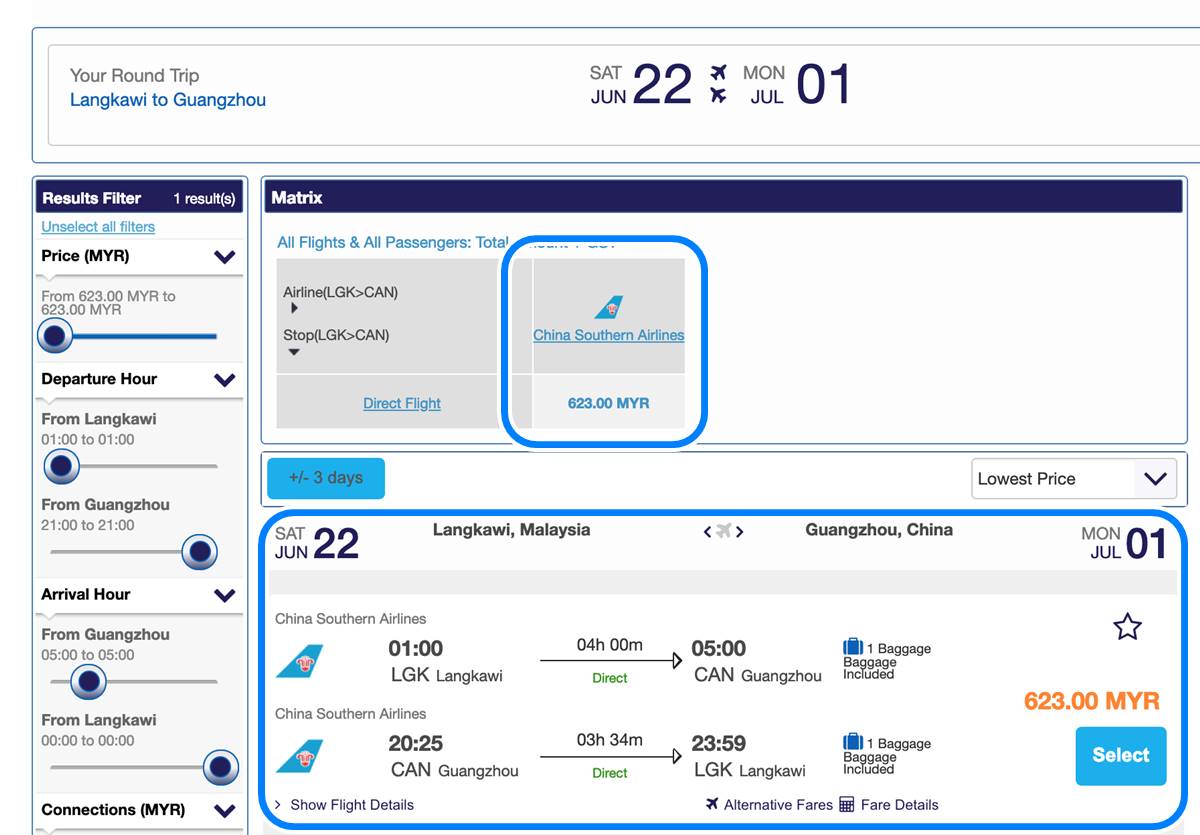Click the Airline(LGK>CAN) label in the Matrix
Viewport: 1200px width, 835px height.
point(341,292)
